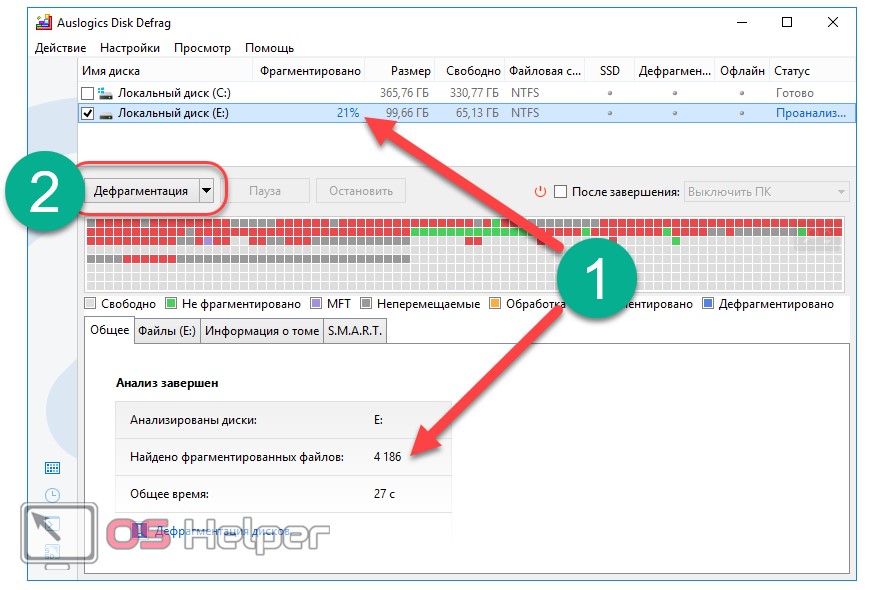
Task: Open the Помощь menu
Action: (x=269, y=48)
